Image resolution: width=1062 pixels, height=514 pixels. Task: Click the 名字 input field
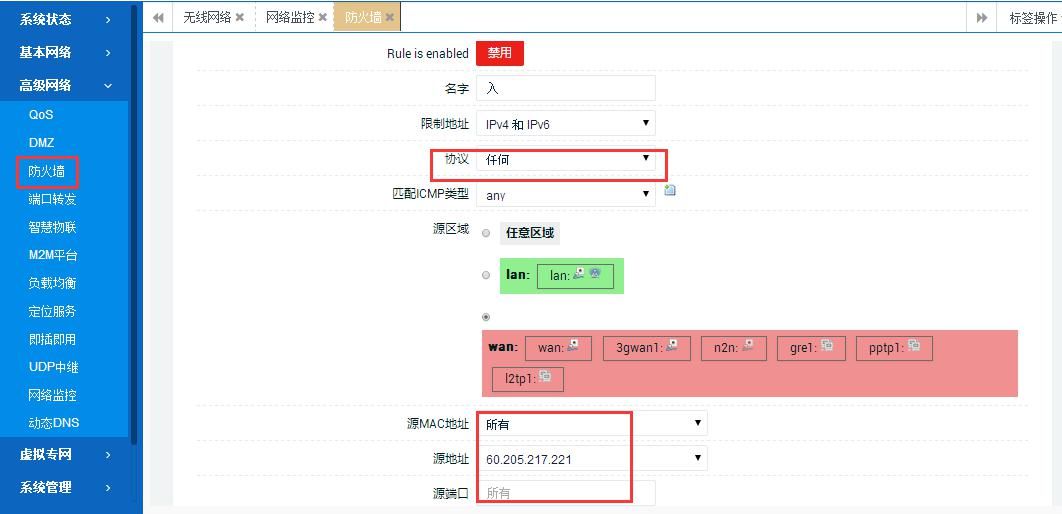(x=566, y=88)
